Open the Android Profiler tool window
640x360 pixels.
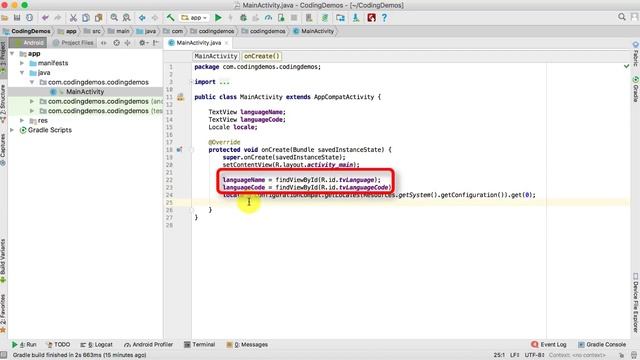point(148,344)
